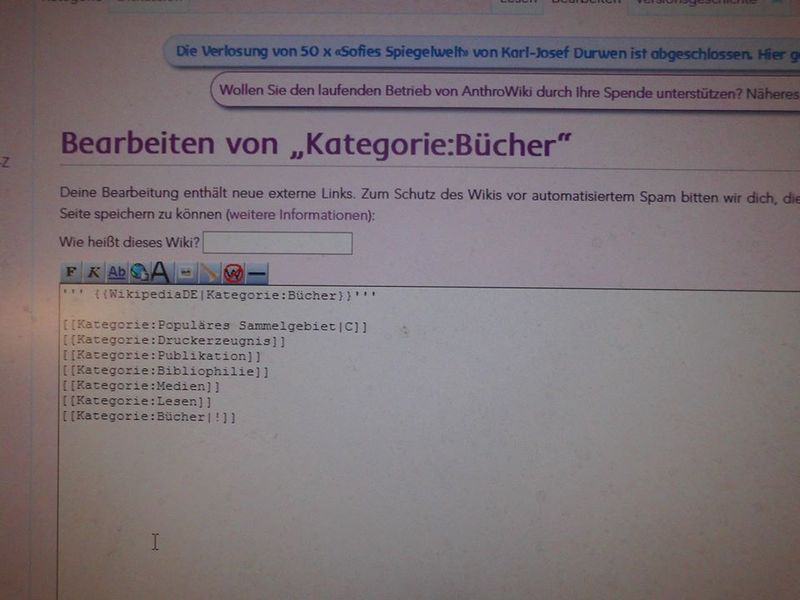Image resolution: width=800 pixels, height=600 pixels.
Task: Insert media file link icon
Action: (209, 273)
